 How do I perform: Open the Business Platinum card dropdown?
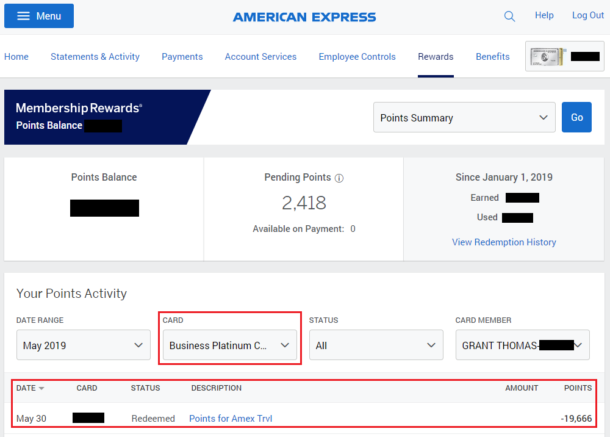coord(230,345)
